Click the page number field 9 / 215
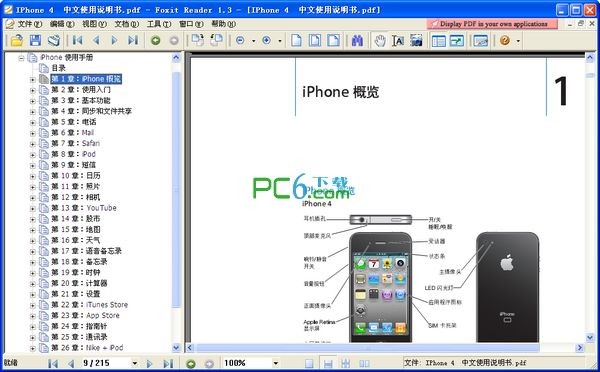Screen dimensions: 600x372 click(106, 363)
